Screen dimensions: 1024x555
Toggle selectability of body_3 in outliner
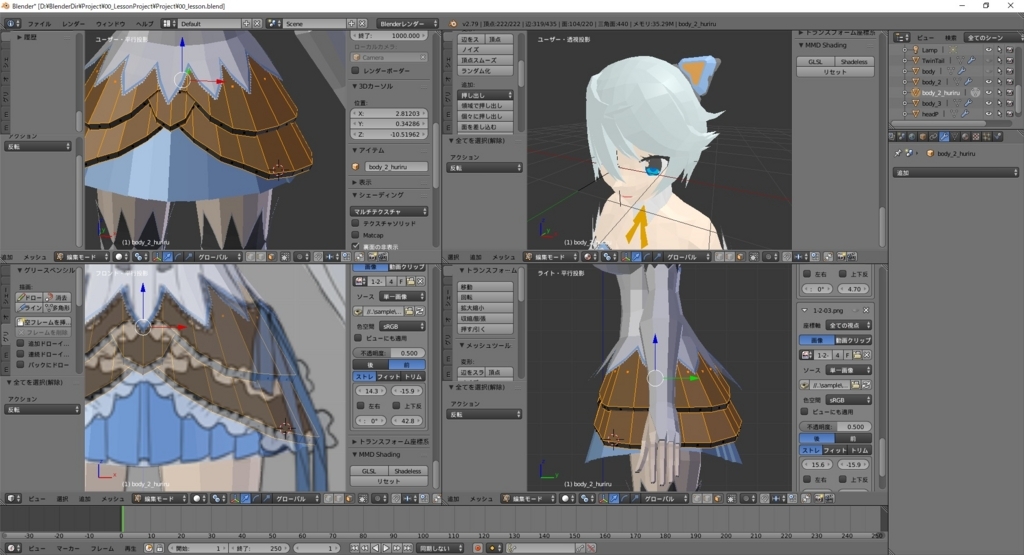coord(999,103)
